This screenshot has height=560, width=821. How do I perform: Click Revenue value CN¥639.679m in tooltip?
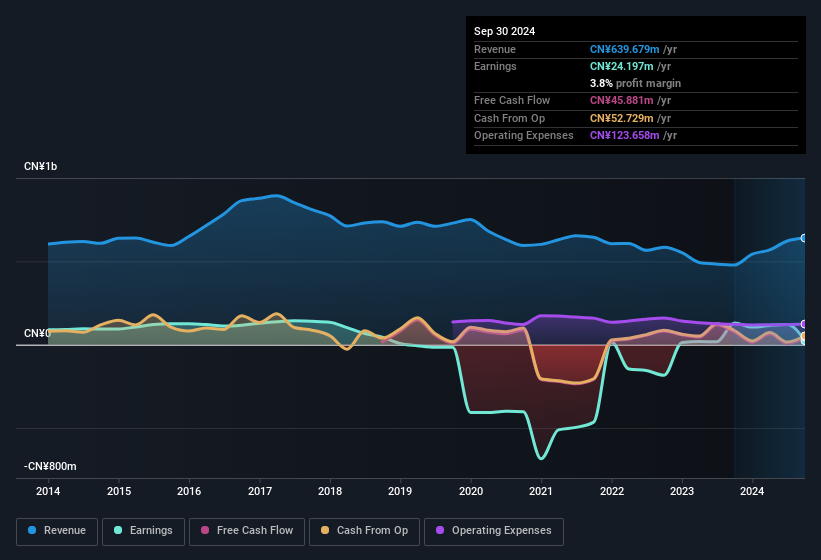[x=624, y=49]
